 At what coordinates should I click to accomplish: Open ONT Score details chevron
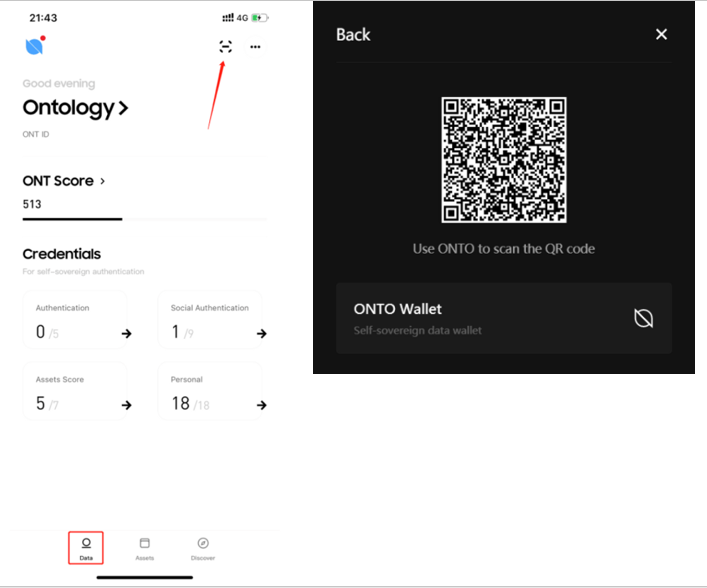pyautogui.click(x=102, y=181)
